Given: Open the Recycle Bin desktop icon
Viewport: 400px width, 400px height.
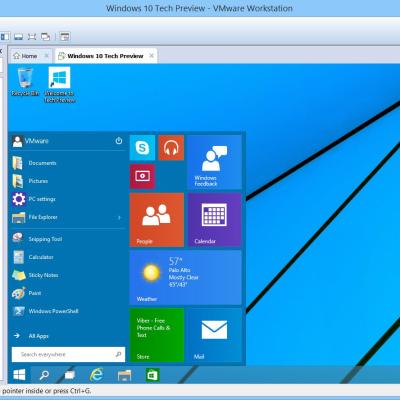Looking at the screenshot, I should point(25,82).
